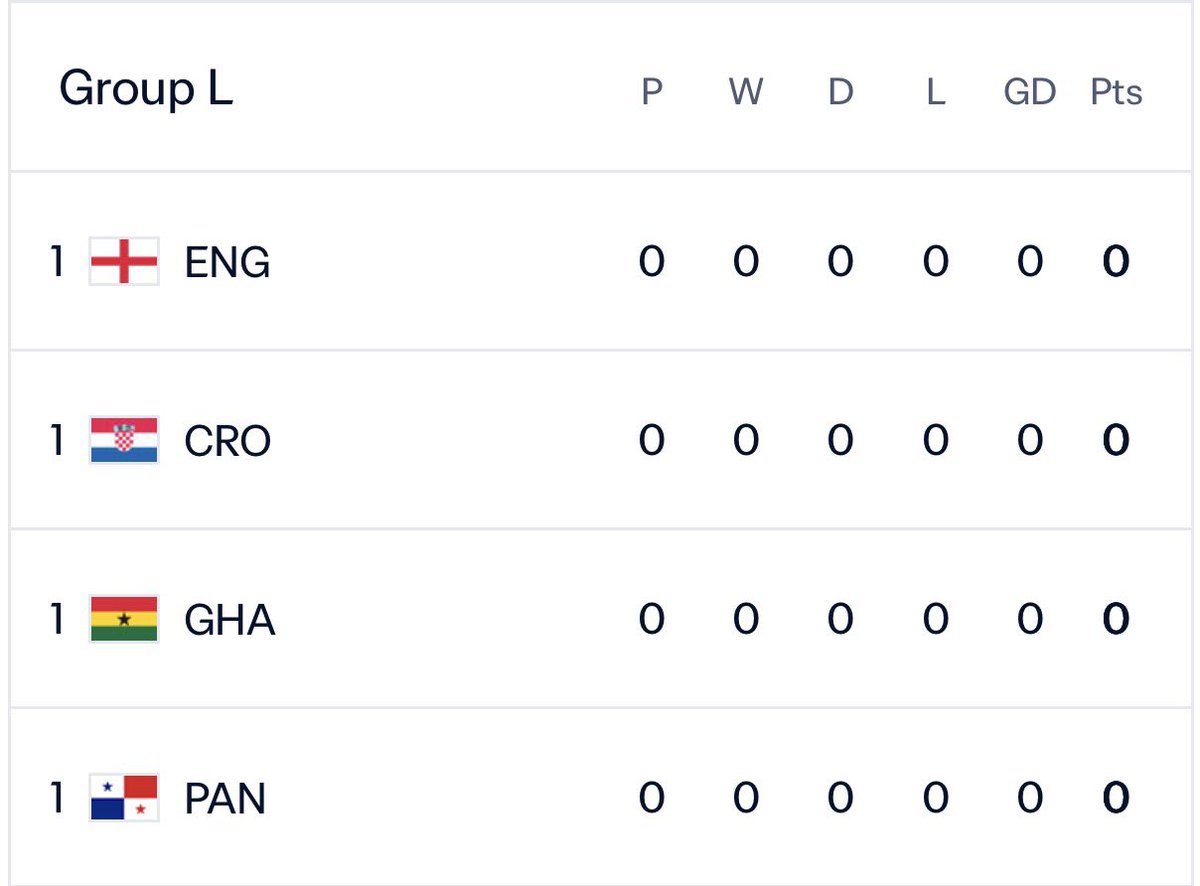The image size is (1200, 886).
Task: Click the P column header
Action: [x=652, y=92]
